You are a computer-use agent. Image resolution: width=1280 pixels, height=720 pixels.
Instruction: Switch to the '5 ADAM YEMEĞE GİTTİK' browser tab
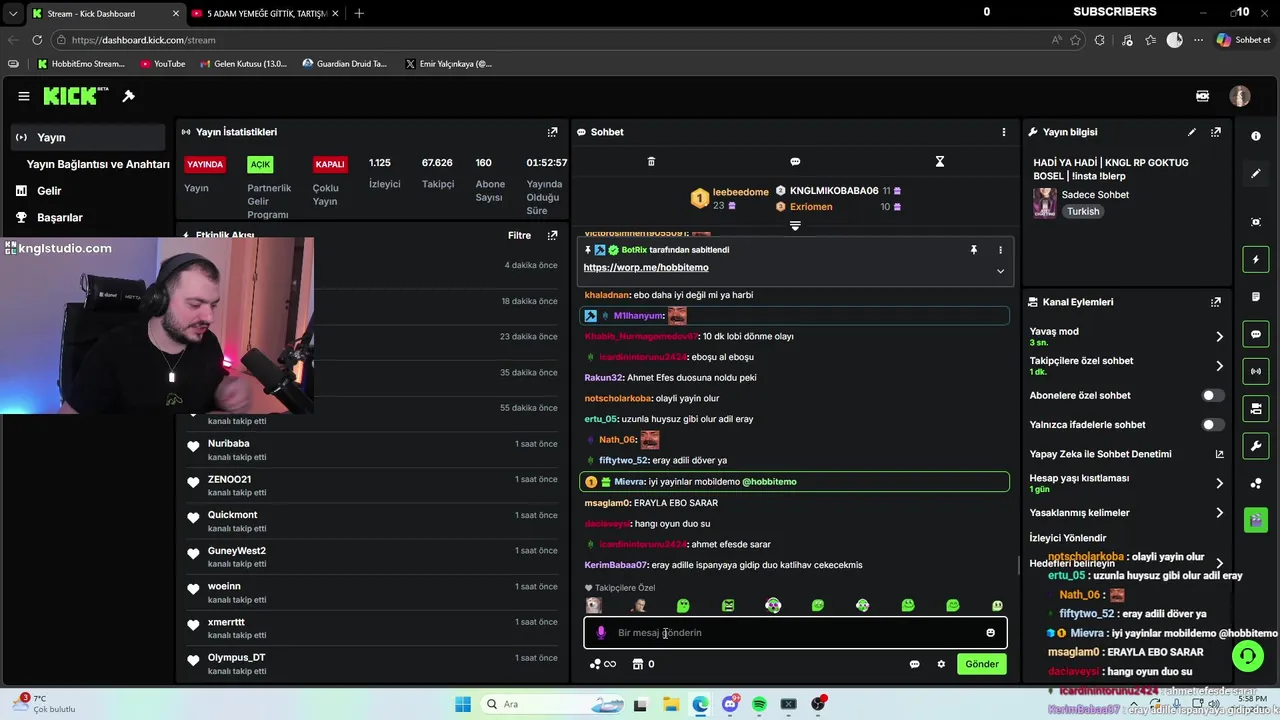(266, 14)
